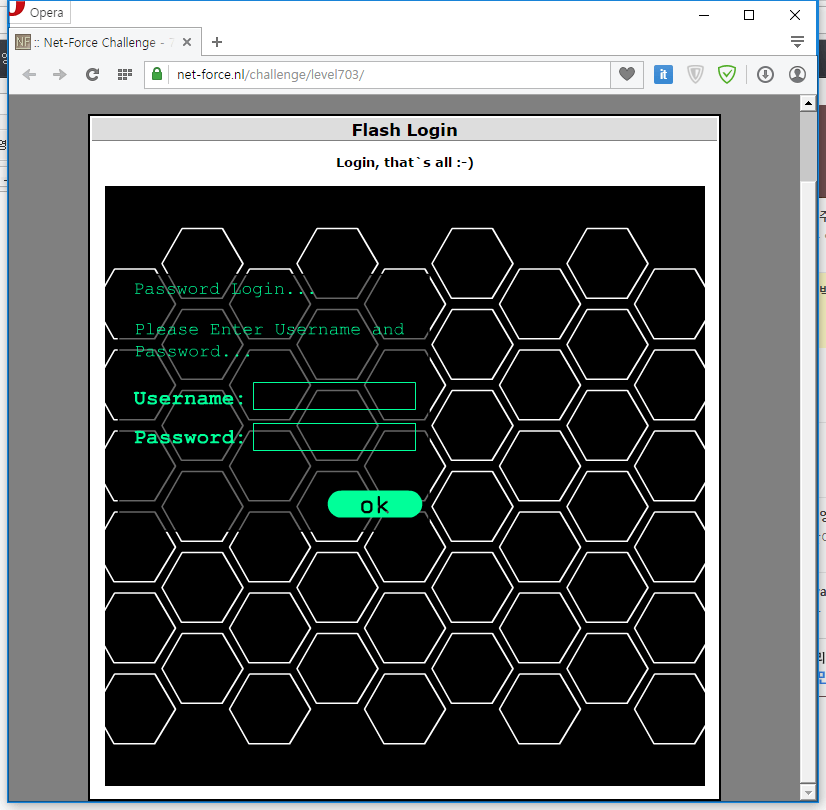826x810 pixels.
Task: Minimize the Opera window
Action: 704,15
